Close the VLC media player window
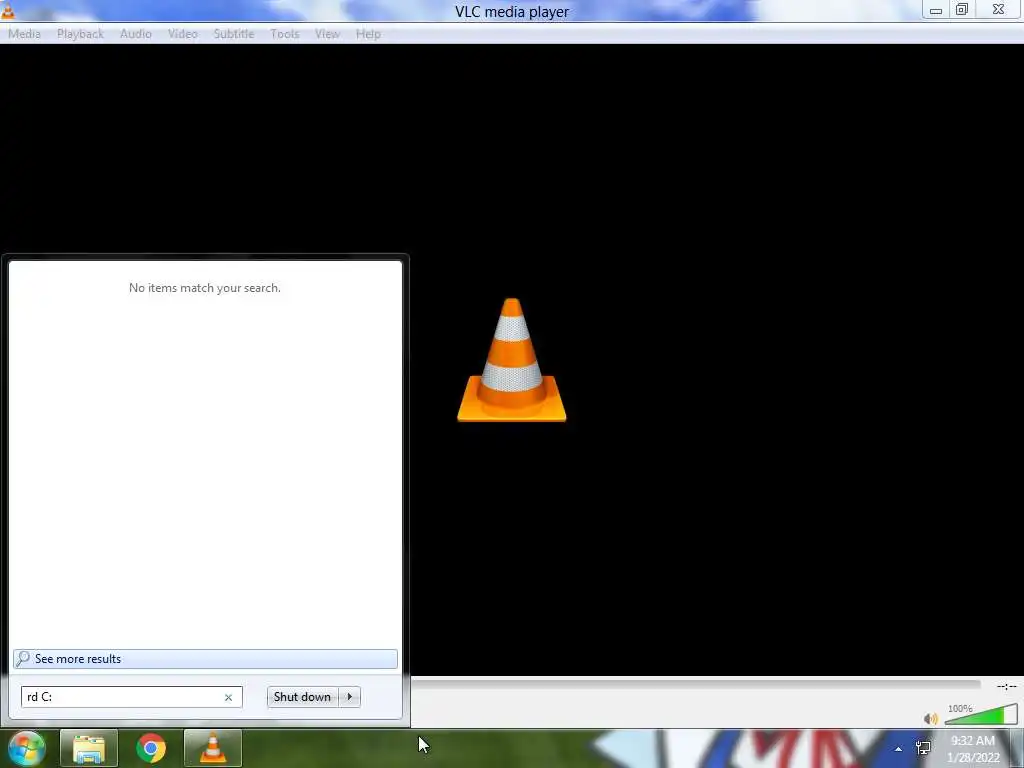The height and width of the screenshot is (768, 1024). click(x=999, y=10)
